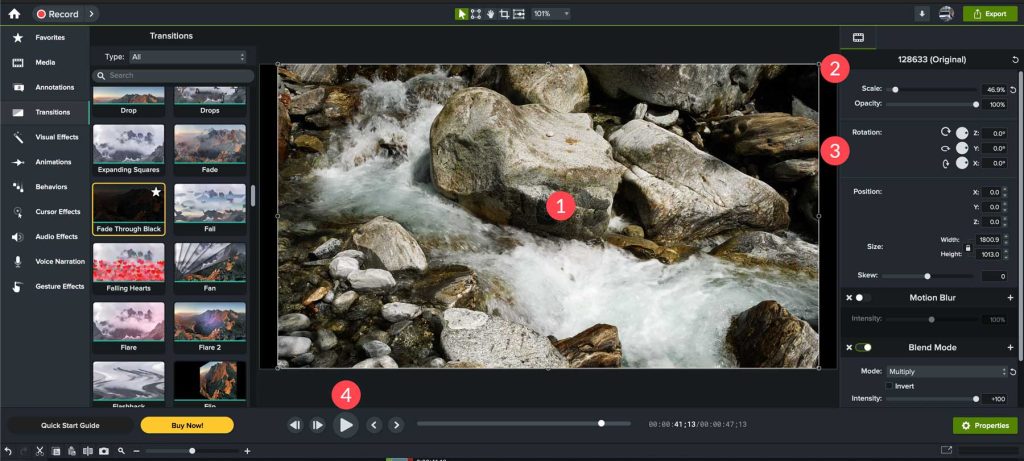The height and width of the screenshot is (461, 1024).
Task: Click the Opacity slider
Action: pyautogui.click(x=930, y=104)
